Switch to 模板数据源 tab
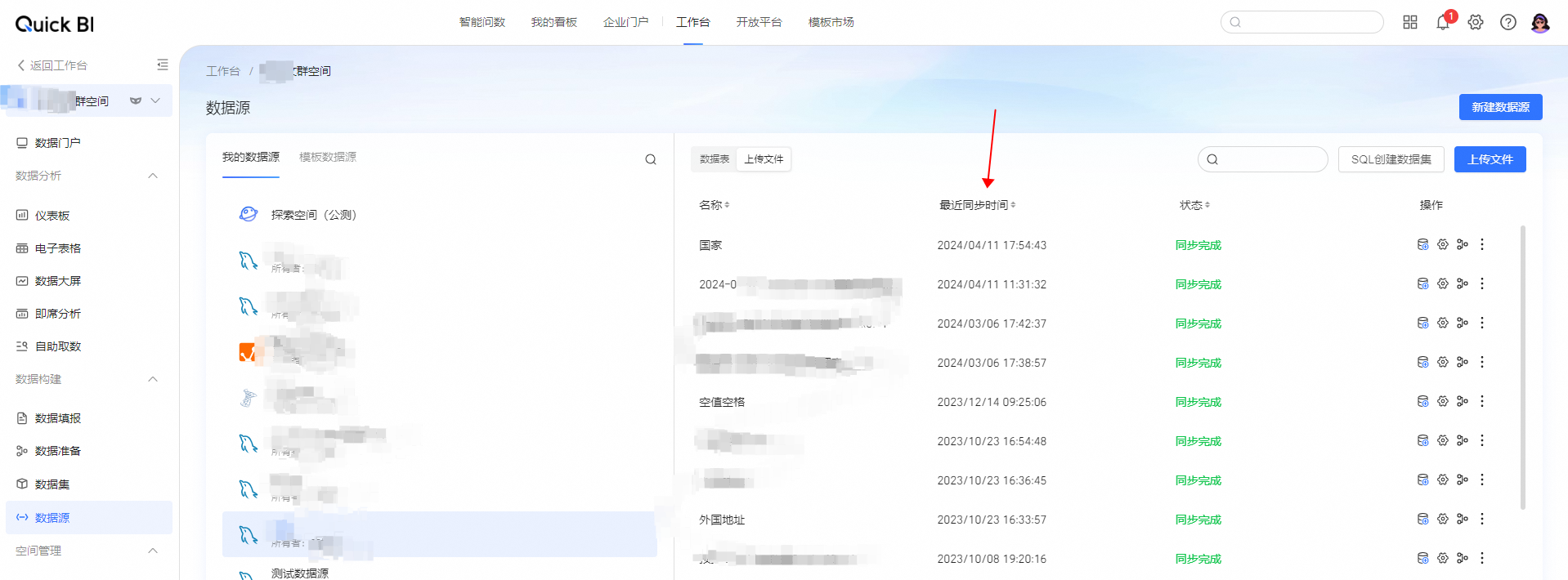Viewport: 1568px width, 580px height. coord(327,157)
